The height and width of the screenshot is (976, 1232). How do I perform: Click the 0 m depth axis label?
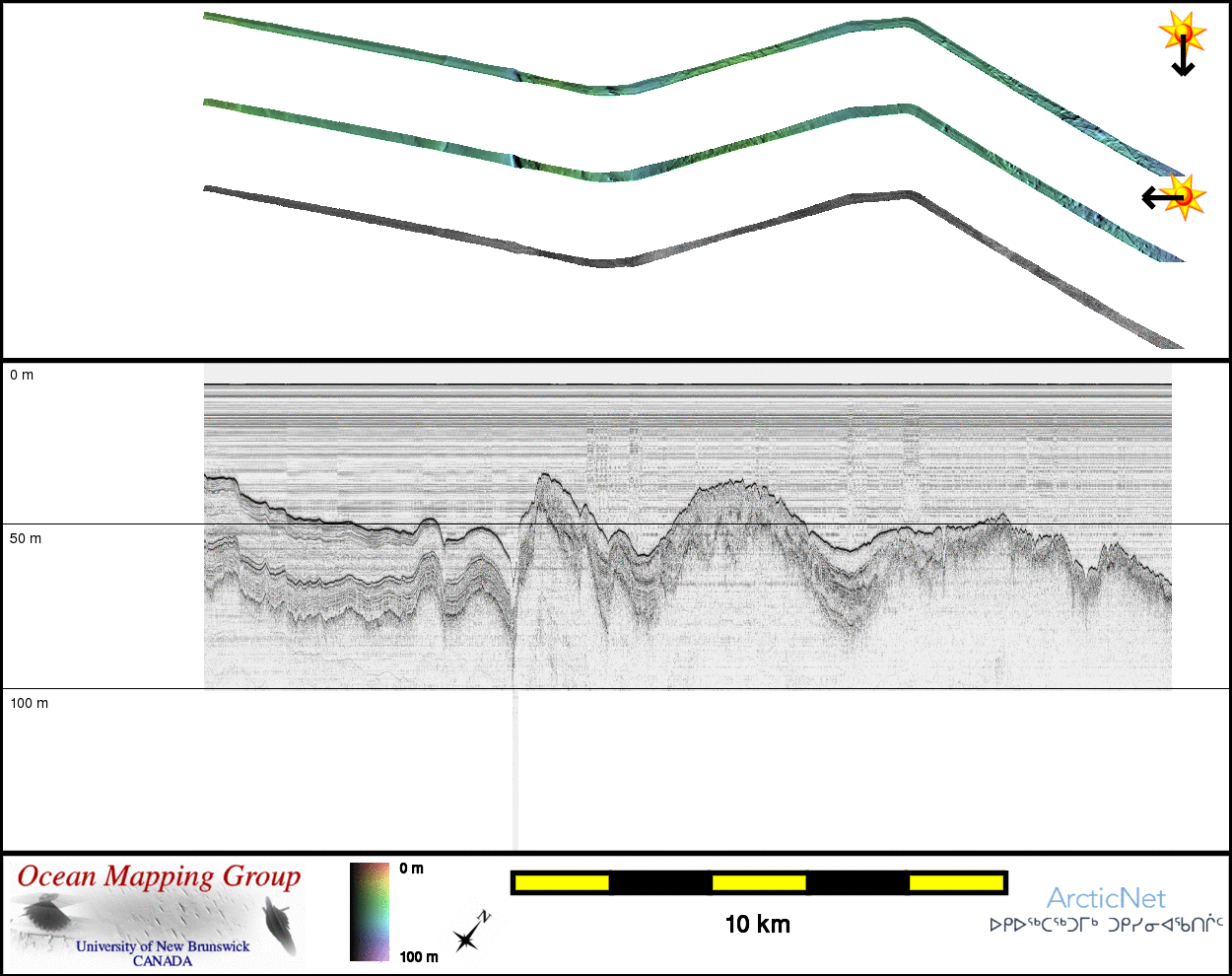(22, 376)
